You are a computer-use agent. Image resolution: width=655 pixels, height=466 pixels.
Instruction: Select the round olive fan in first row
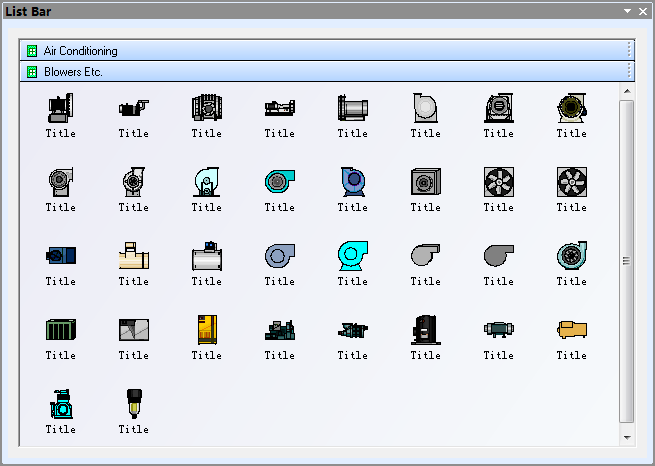pos(571,107)
